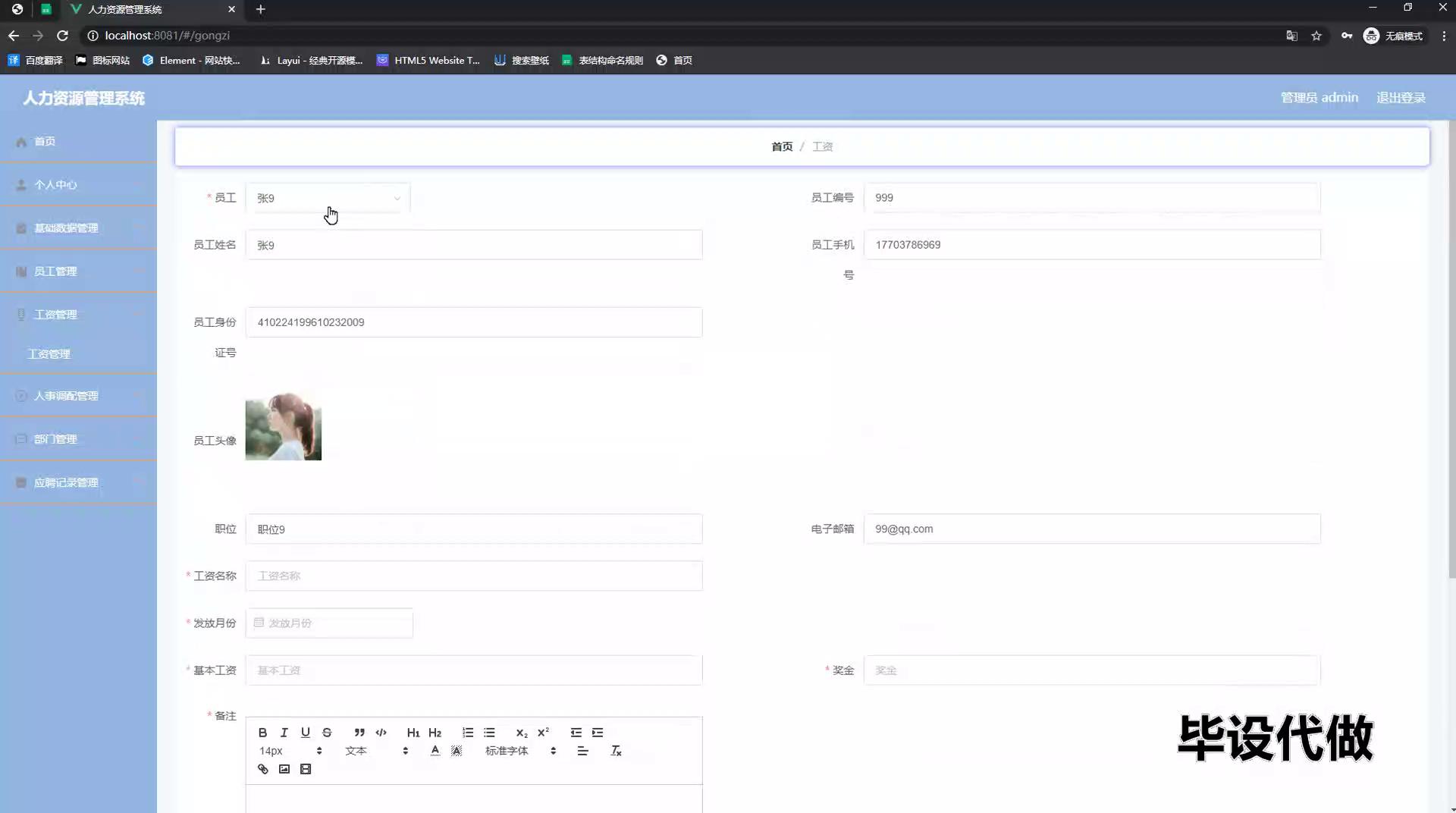
Task: Open the 标准字体 font family dropdown
Action: pyautogui.click(x=520, y=751)
